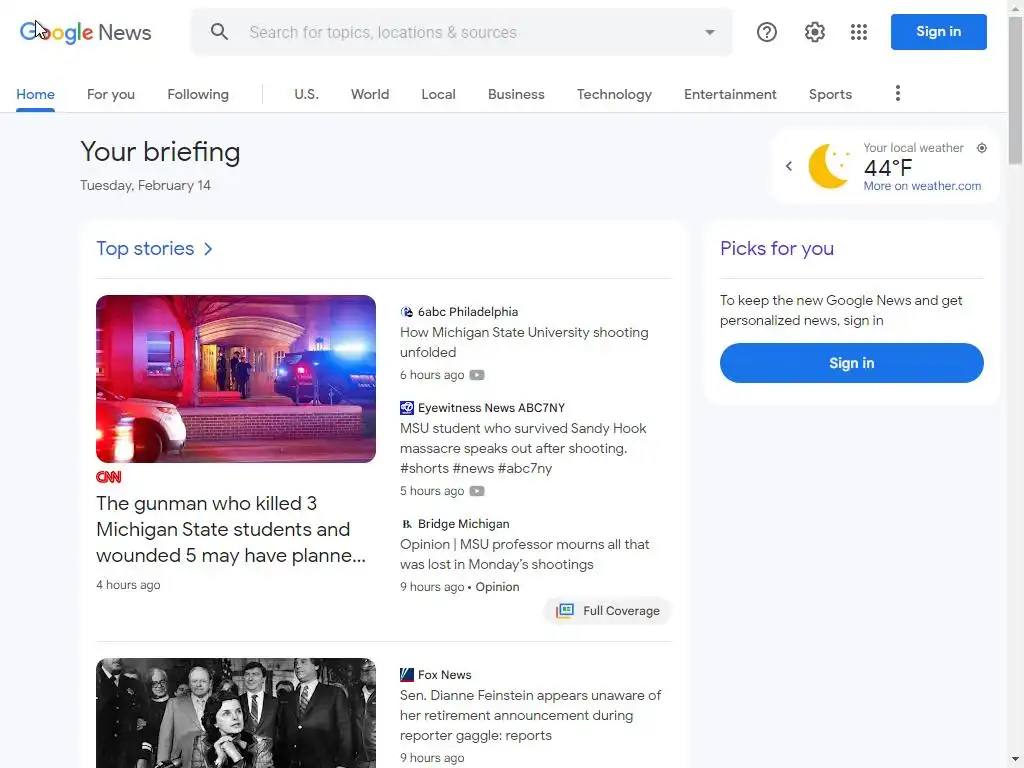The width and height of the screenshot is (1024, 768).
Task: Open the police scene story thumbnail
Action: [x=236, y=379]
